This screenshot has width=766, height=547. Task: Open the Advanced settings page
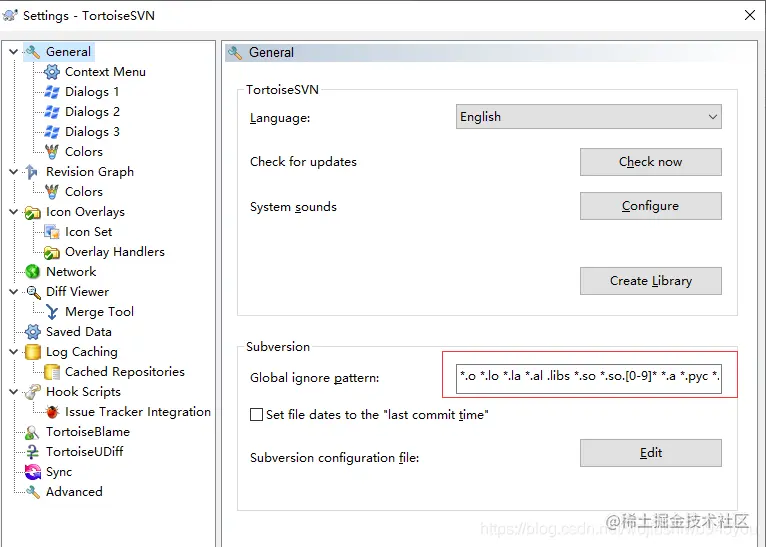coord(74,491)
